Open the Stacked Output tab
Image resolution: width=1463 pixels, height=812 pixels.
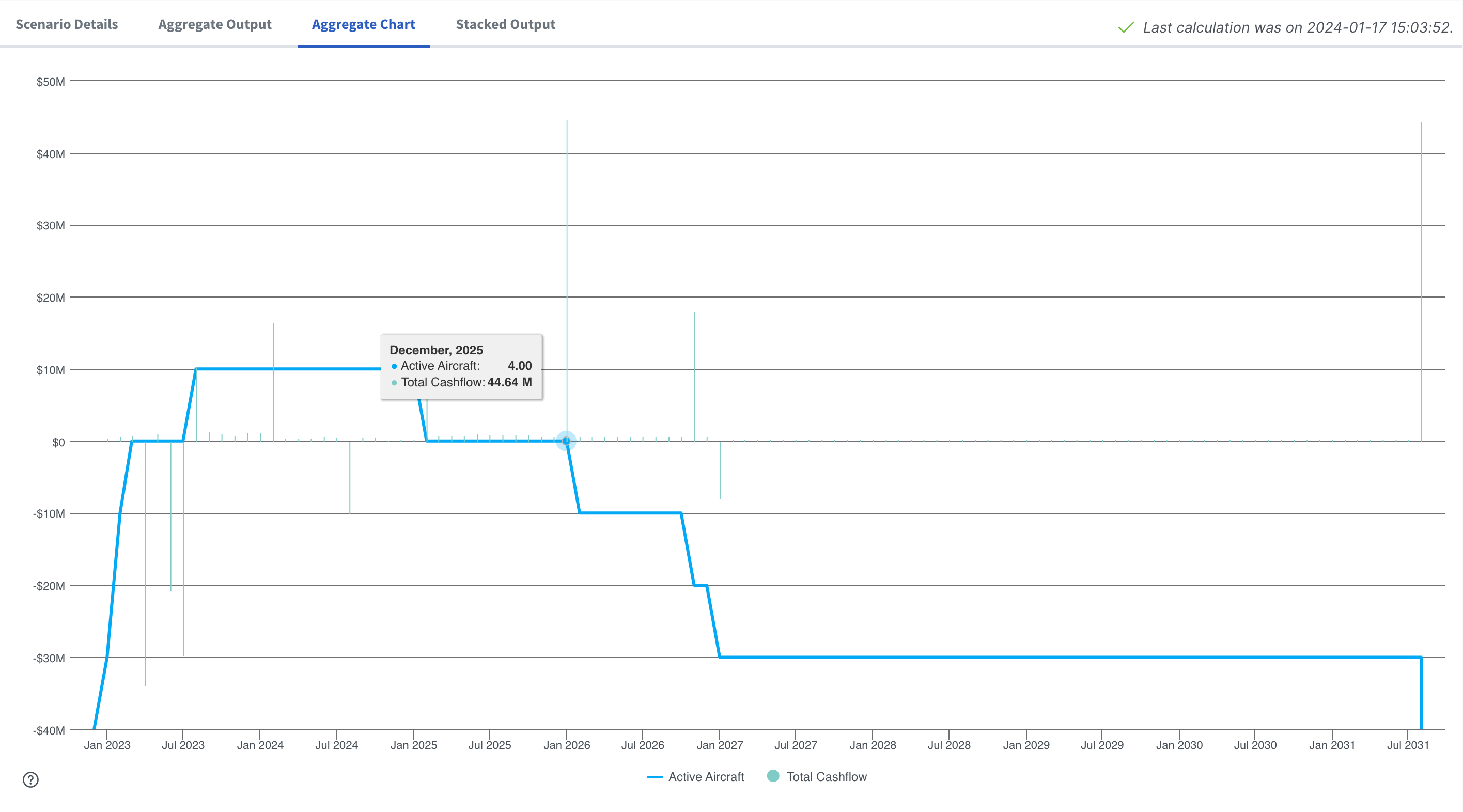pyautogui.click(x=505, y=24)
